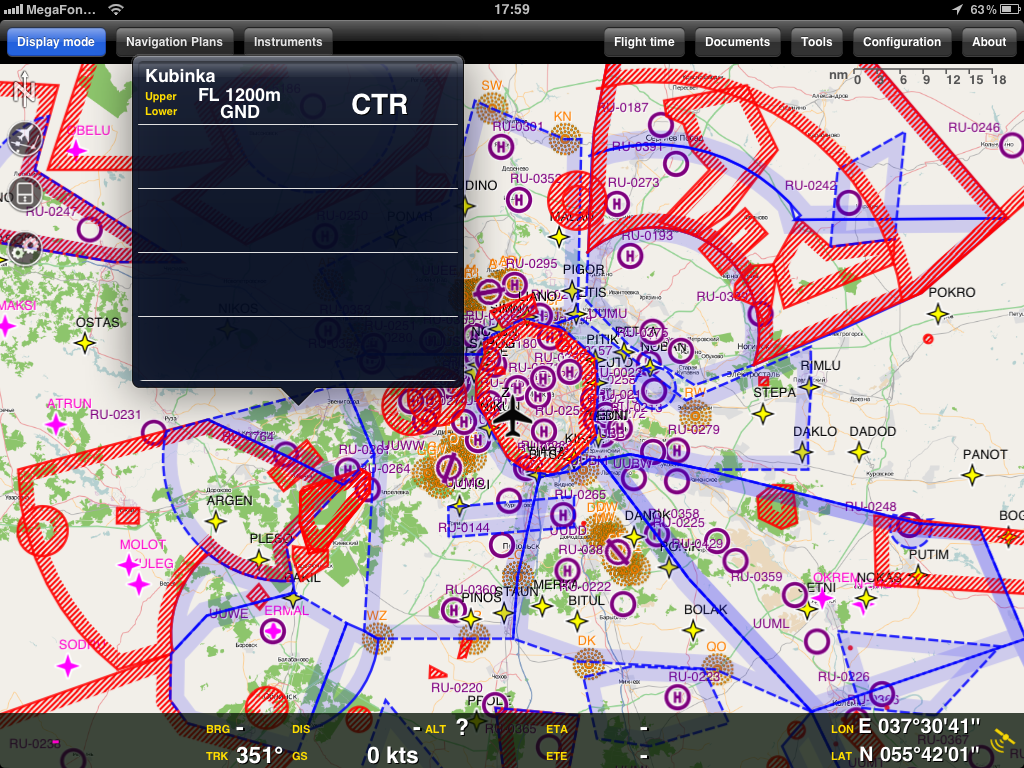
Task: Tap the orange QO beacon symbol
Action: coord(716,666)
